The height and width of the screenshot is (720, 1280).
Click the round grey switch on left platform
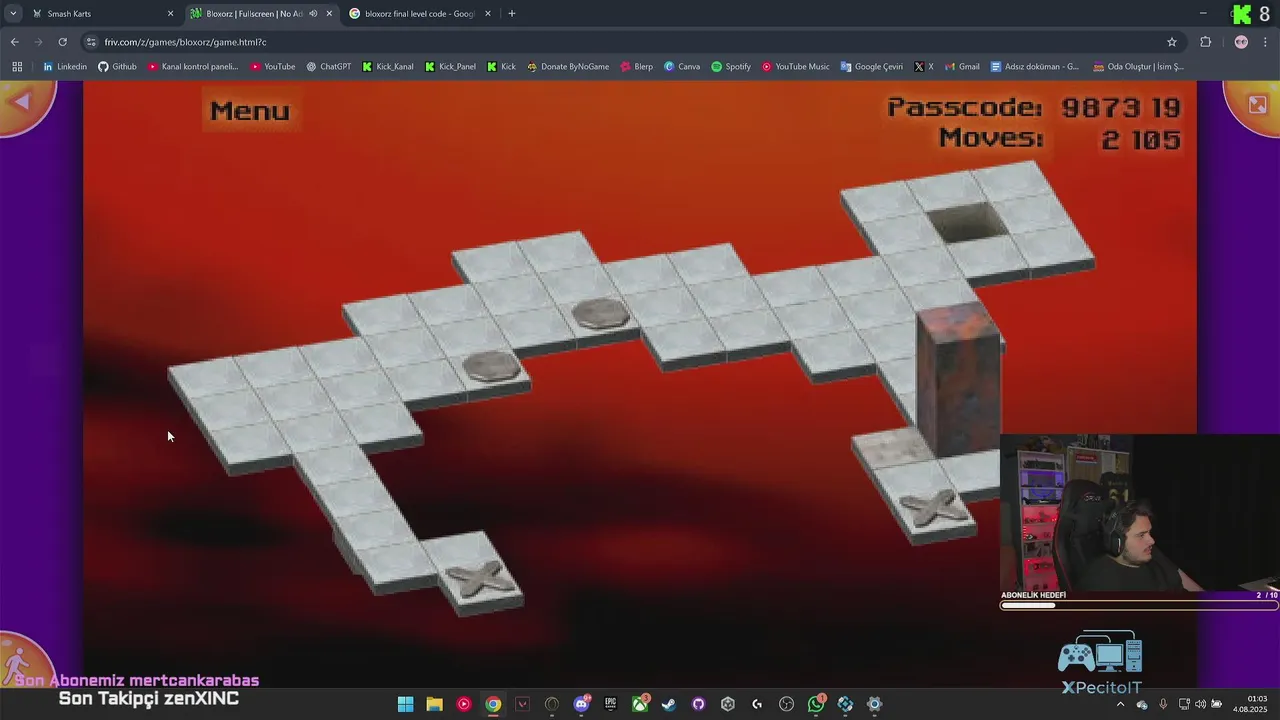click(x=491, y=365)
